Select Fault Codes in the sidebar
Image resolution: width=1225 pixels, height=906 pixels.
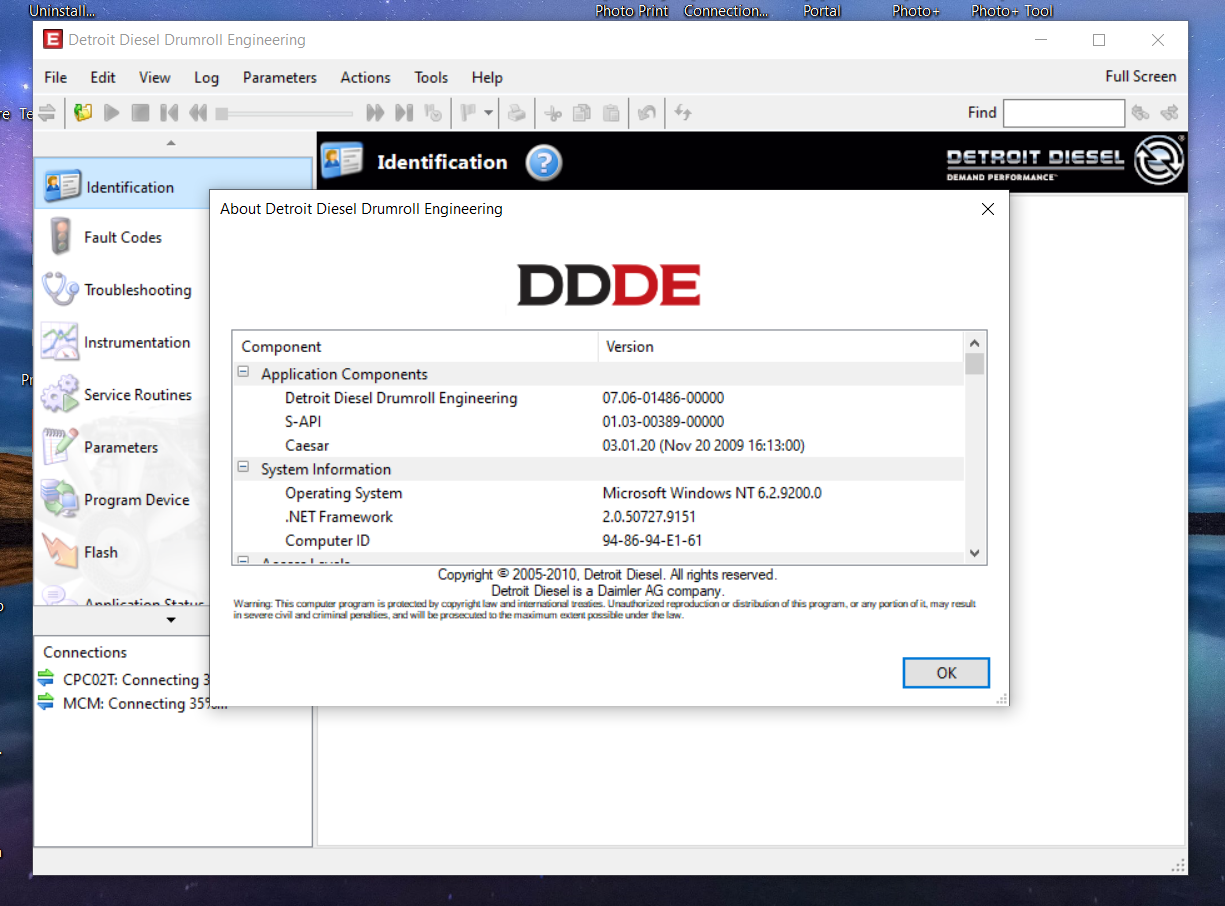coord(122,238)
